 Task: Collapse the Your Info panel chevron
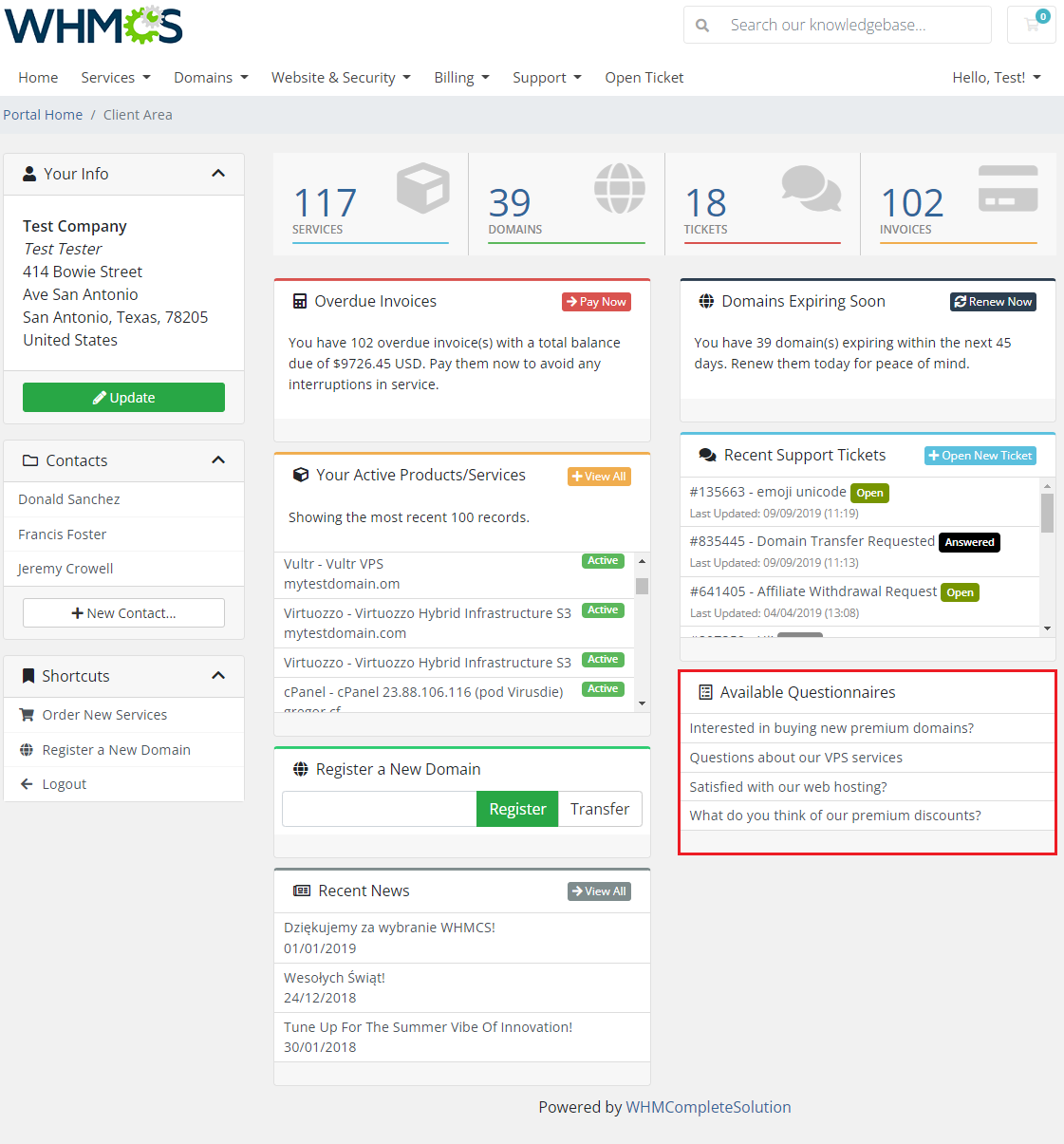click(218, 174)
